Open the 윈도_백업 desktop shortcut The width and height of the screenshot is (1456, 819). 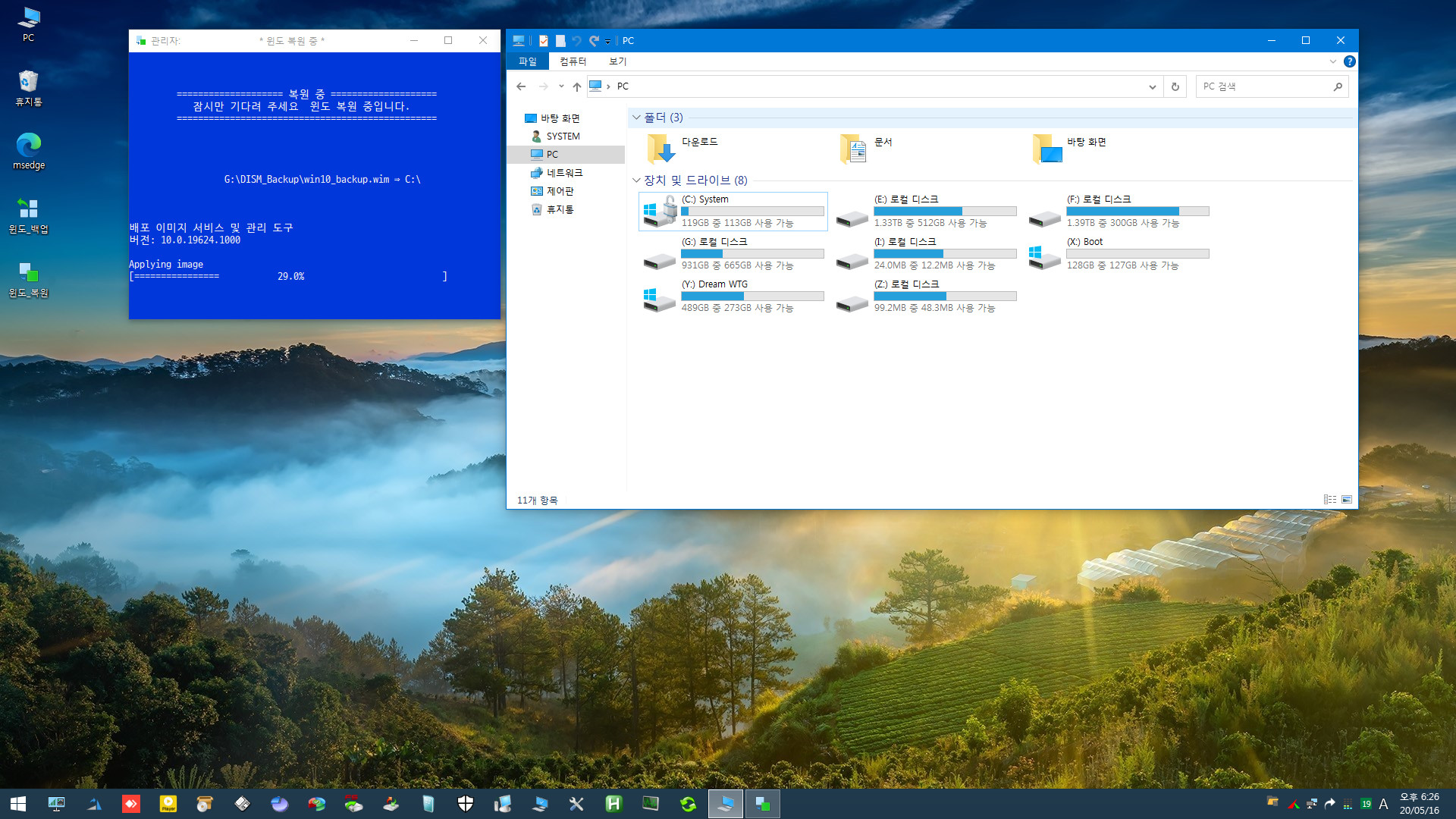pyautogui.click(x=29, y=215)
